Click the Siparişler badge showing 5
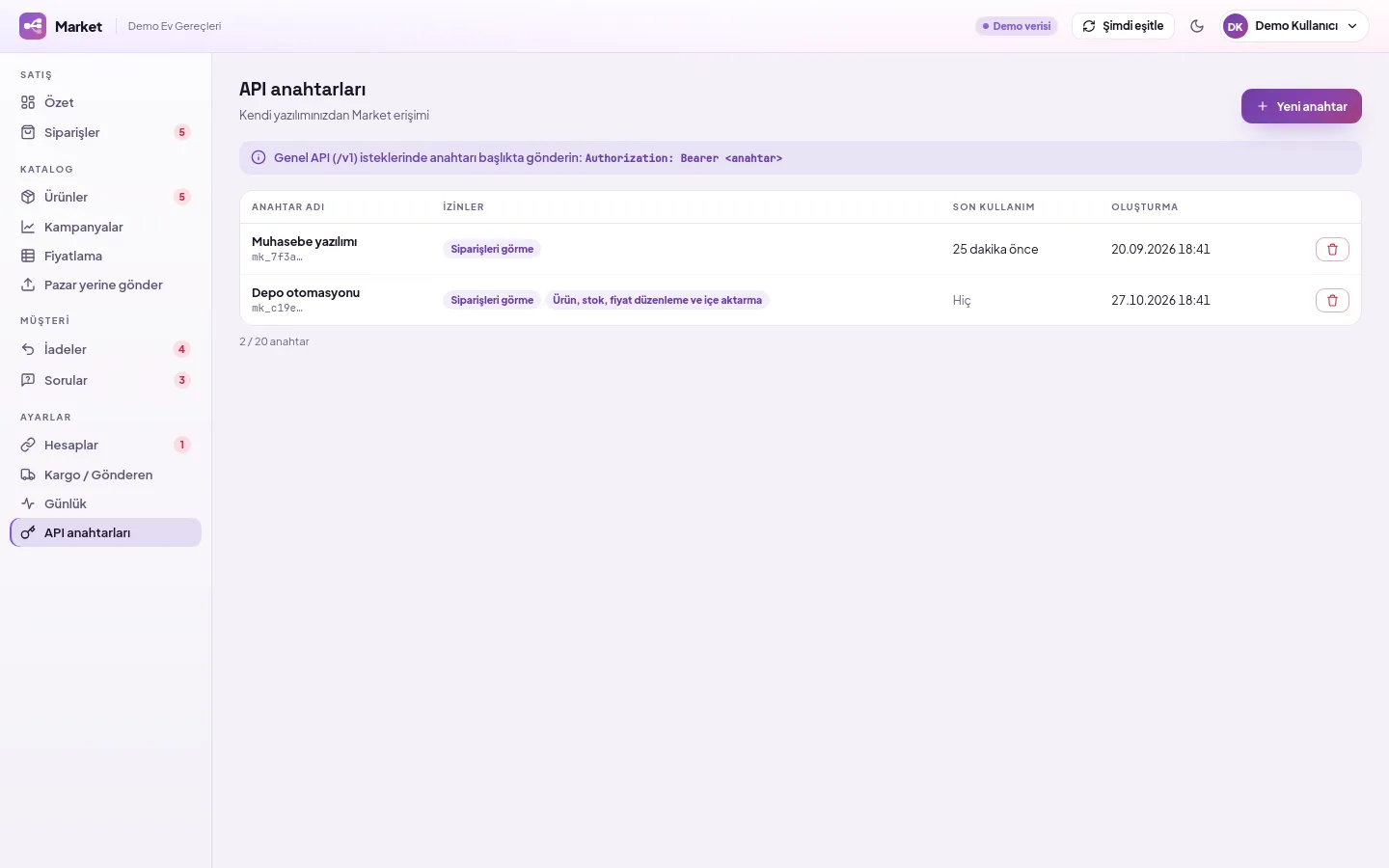The image size is (1389, 868). click(x=181, y=132)
